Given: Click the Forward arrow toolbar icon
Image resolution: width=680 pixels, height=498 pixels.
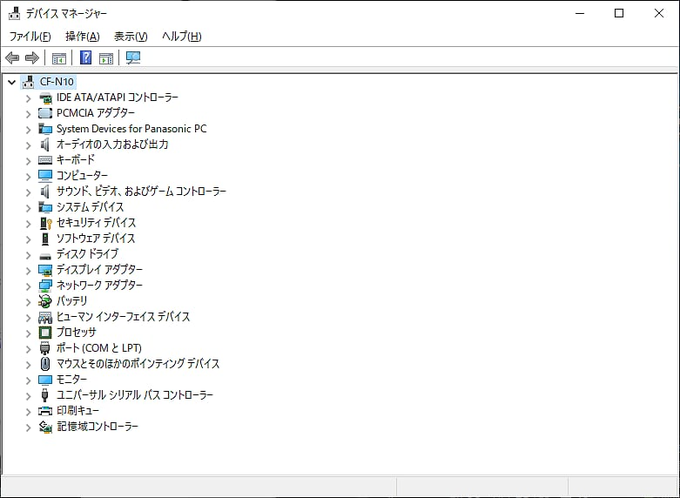Looking at the screenshot, I should 32,58.
